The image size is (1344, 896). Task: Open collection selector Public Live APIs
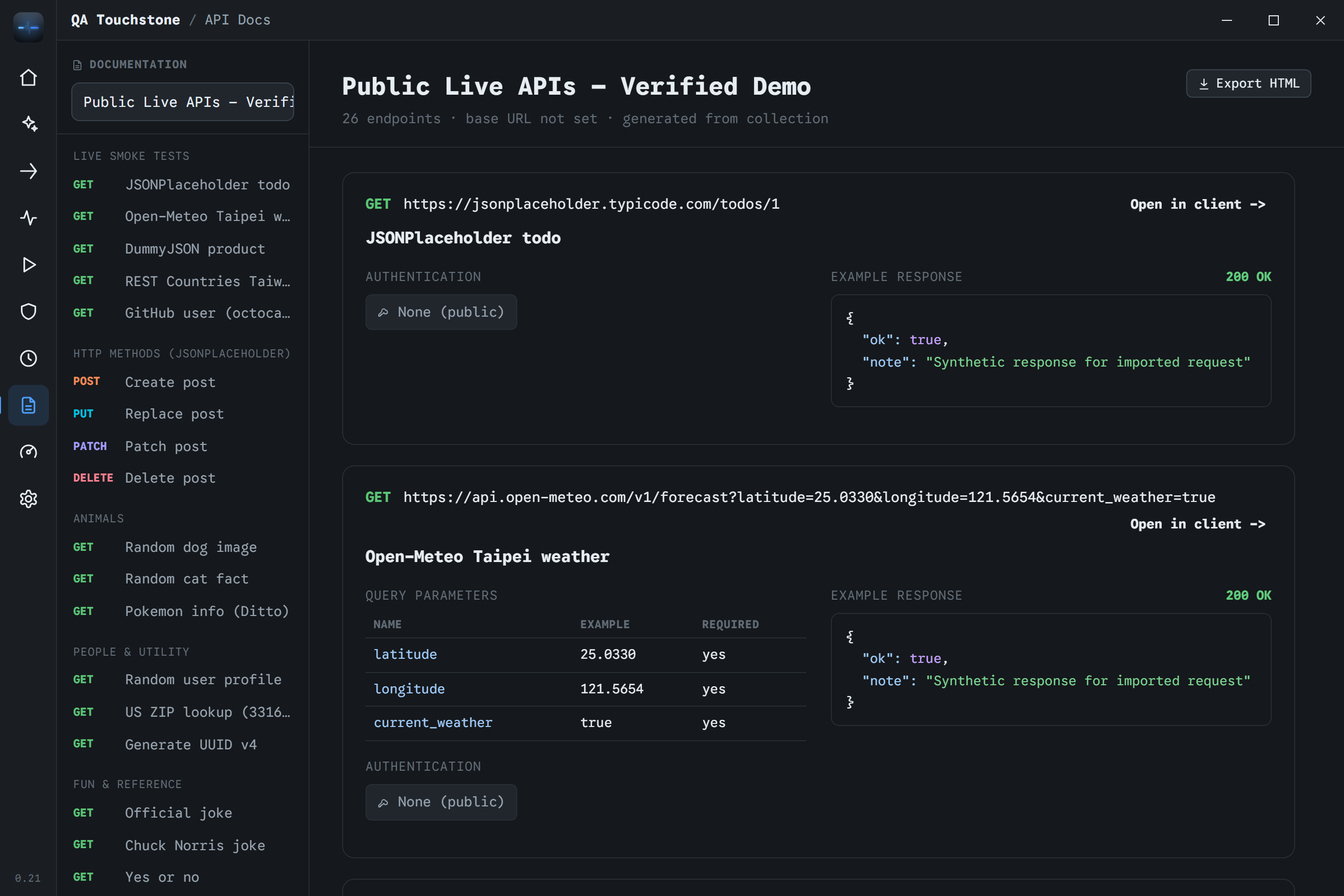point(182,102)
